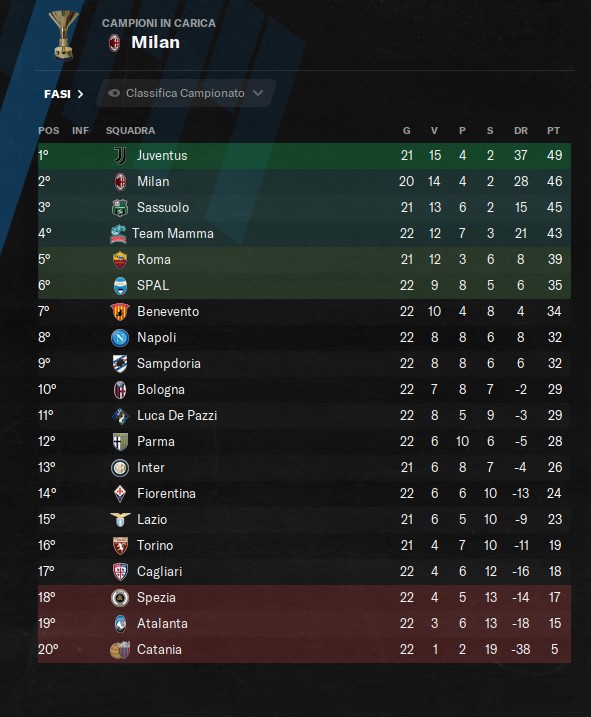This screenshot has width=591, height=717.
Task: Click the Napoli club logo
Action: coord(120,338)
